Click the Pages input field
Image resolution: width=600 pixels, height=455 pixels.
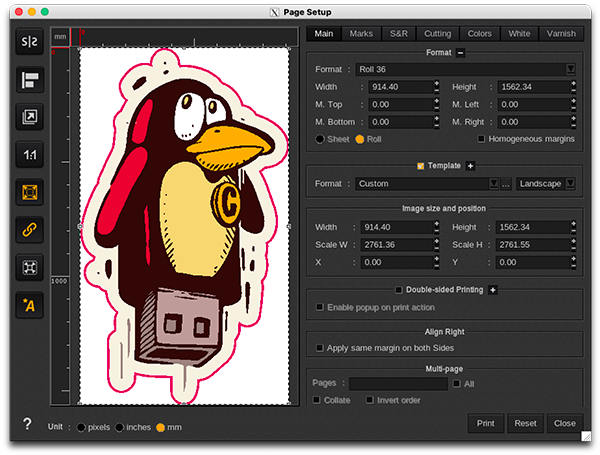[x=398, y=383]
